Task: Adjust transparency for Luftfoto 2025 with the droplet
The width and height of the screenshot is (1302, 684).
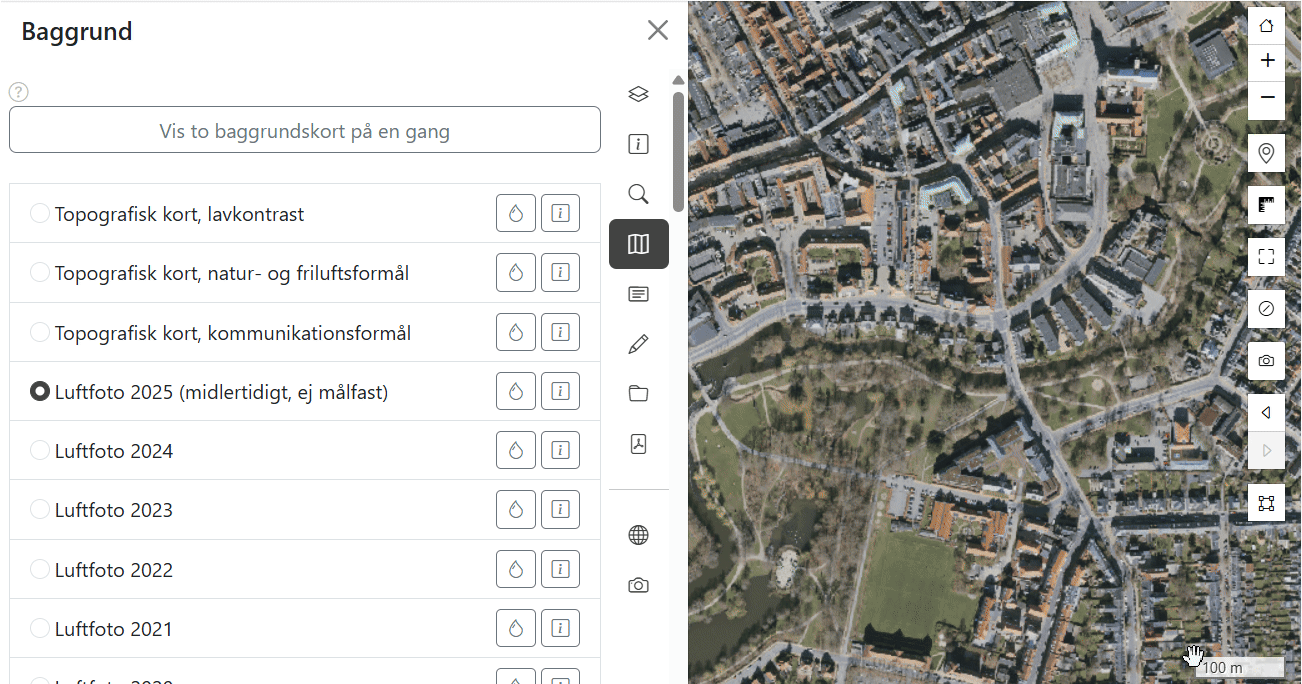Action: point(515,391)
